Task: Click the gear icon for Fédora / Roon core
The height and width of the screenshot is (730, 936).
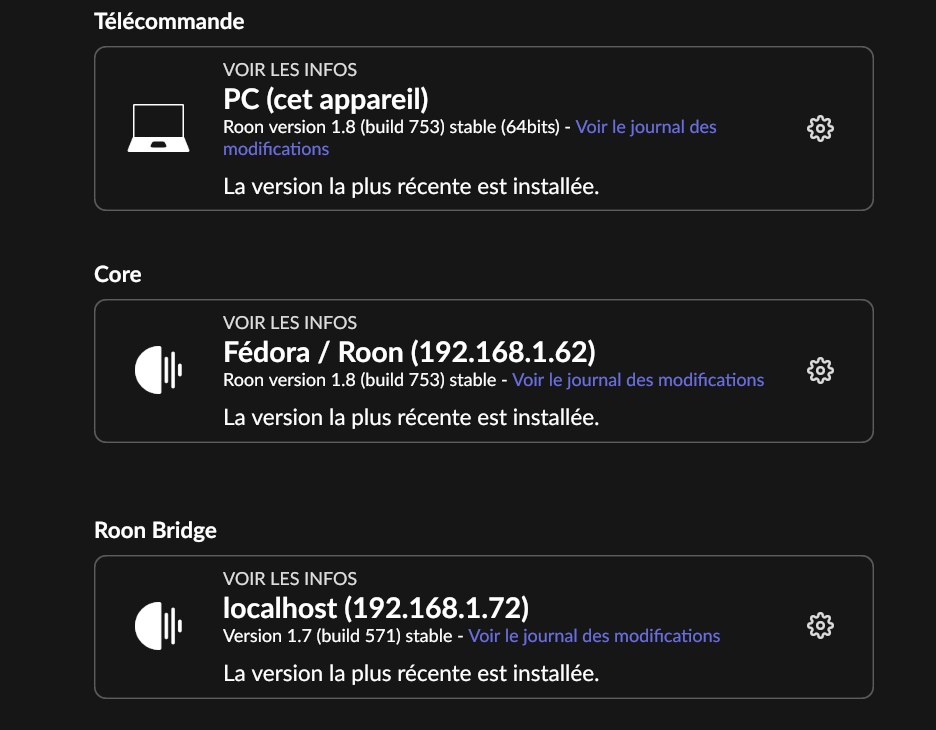Action: coord(820,371)
